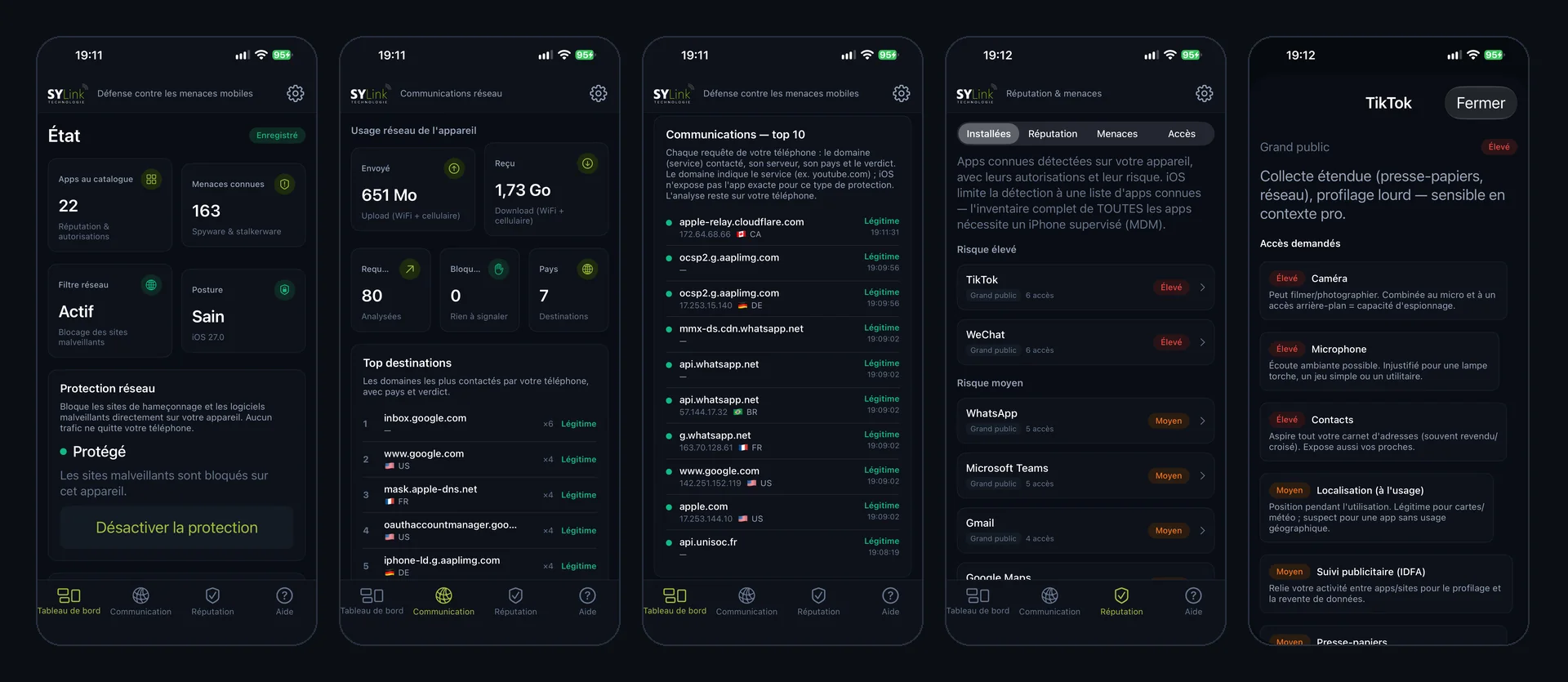Expand the WhatsApp app row chevron
Screen dimensions: 1568x682
(1203, 421)
